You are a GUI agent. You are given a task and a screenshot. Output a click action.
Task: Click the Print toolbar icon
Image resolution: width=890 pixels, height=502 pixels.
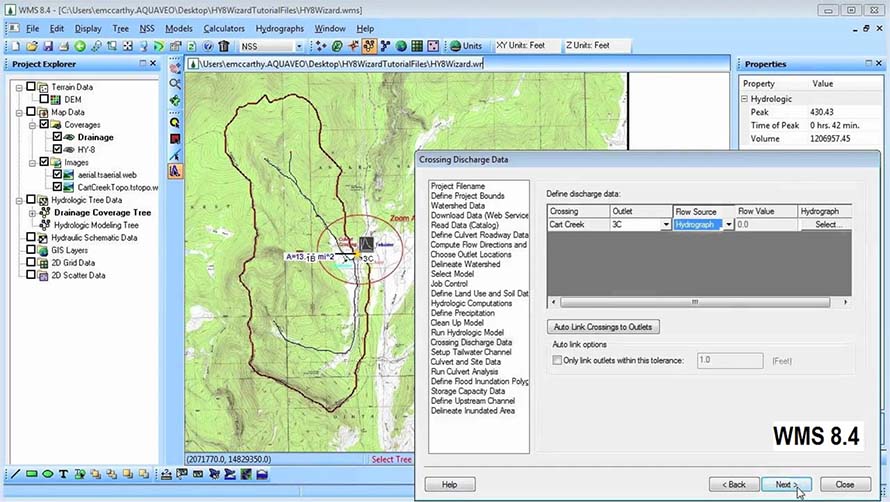coord(64,46)
